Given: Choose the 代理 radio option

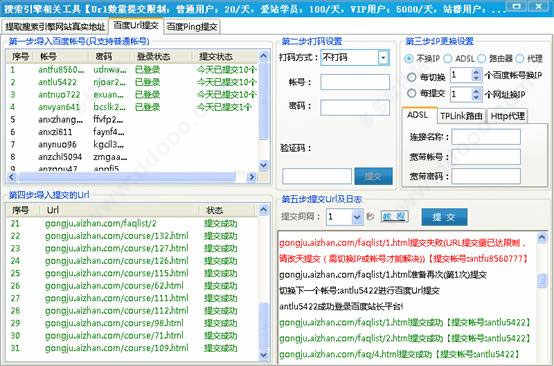Looking at the screenshot, I should point(520,58).
